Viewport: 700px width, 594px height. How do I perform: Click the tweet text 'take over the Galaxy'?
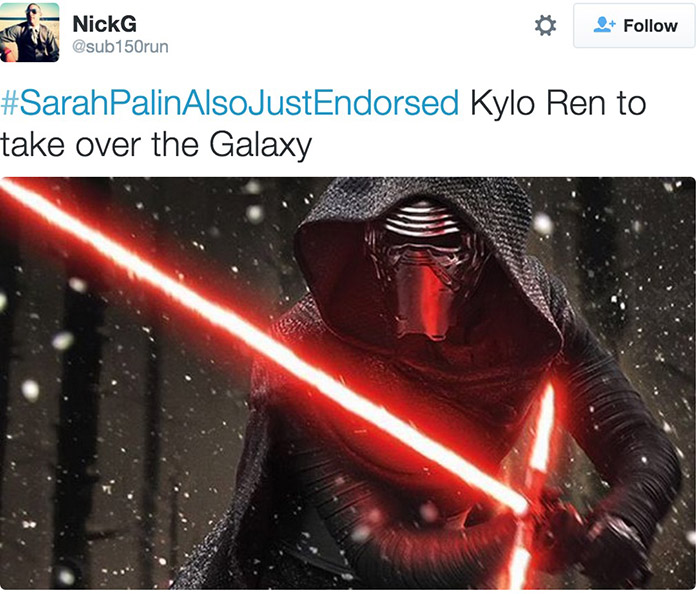[156, 145]
